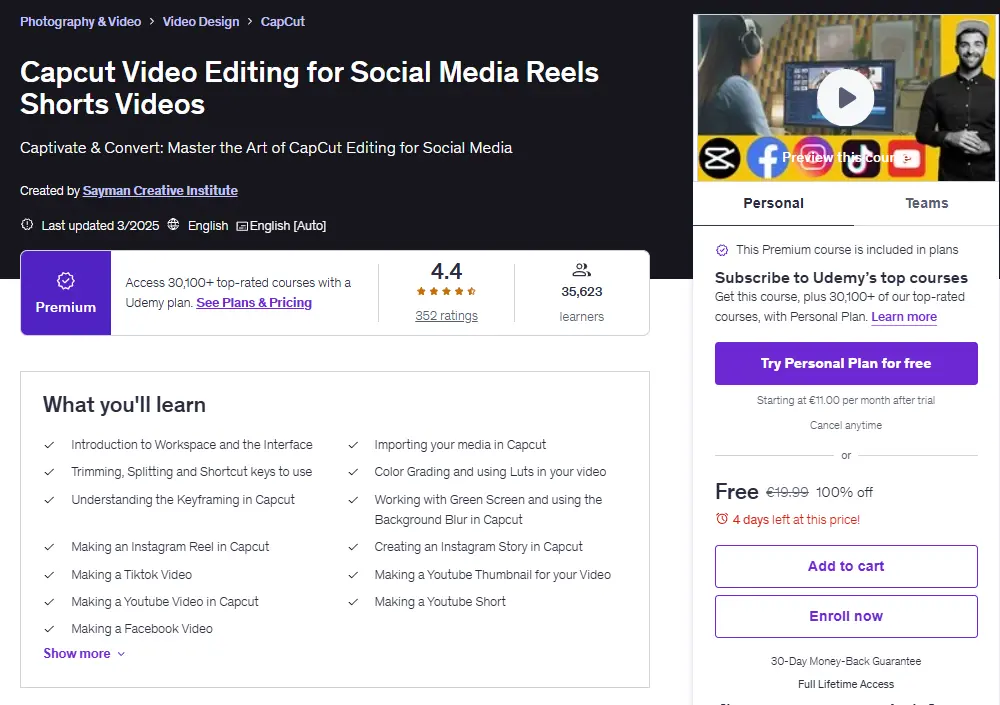Open the 352 ratings link
The image size is (1000, 705).
pos(446,316)
